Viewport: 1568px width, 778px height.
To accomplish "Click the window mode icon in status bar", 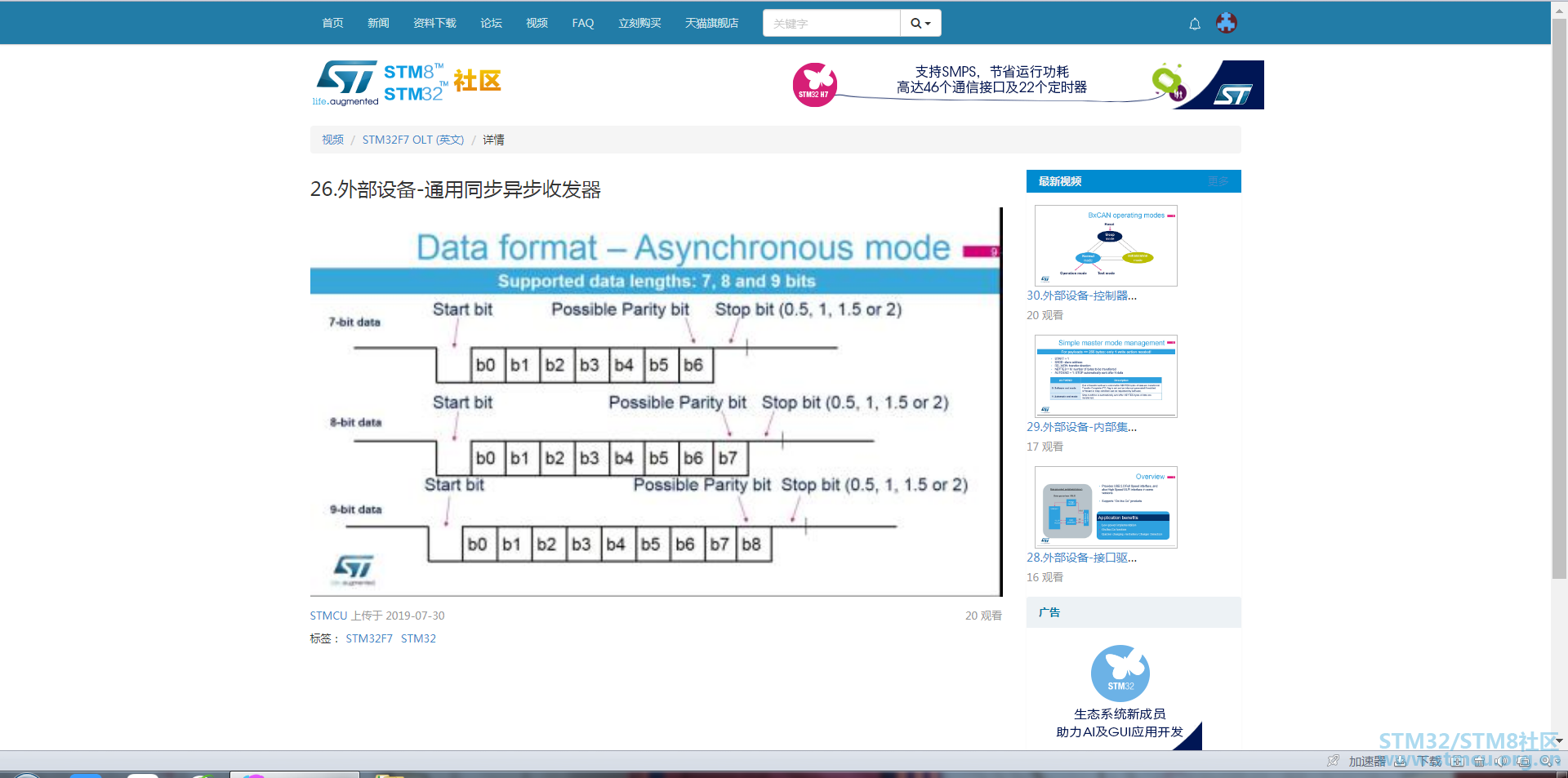I will point(1523,761).
